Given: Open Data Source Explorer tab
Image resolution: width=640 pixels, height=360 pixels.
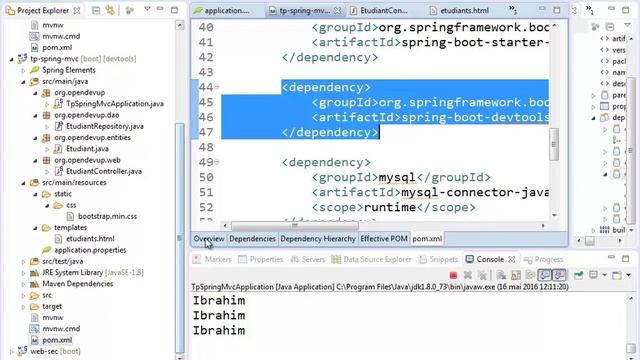Looking at the screenshot, I should (x=371, y=259).
